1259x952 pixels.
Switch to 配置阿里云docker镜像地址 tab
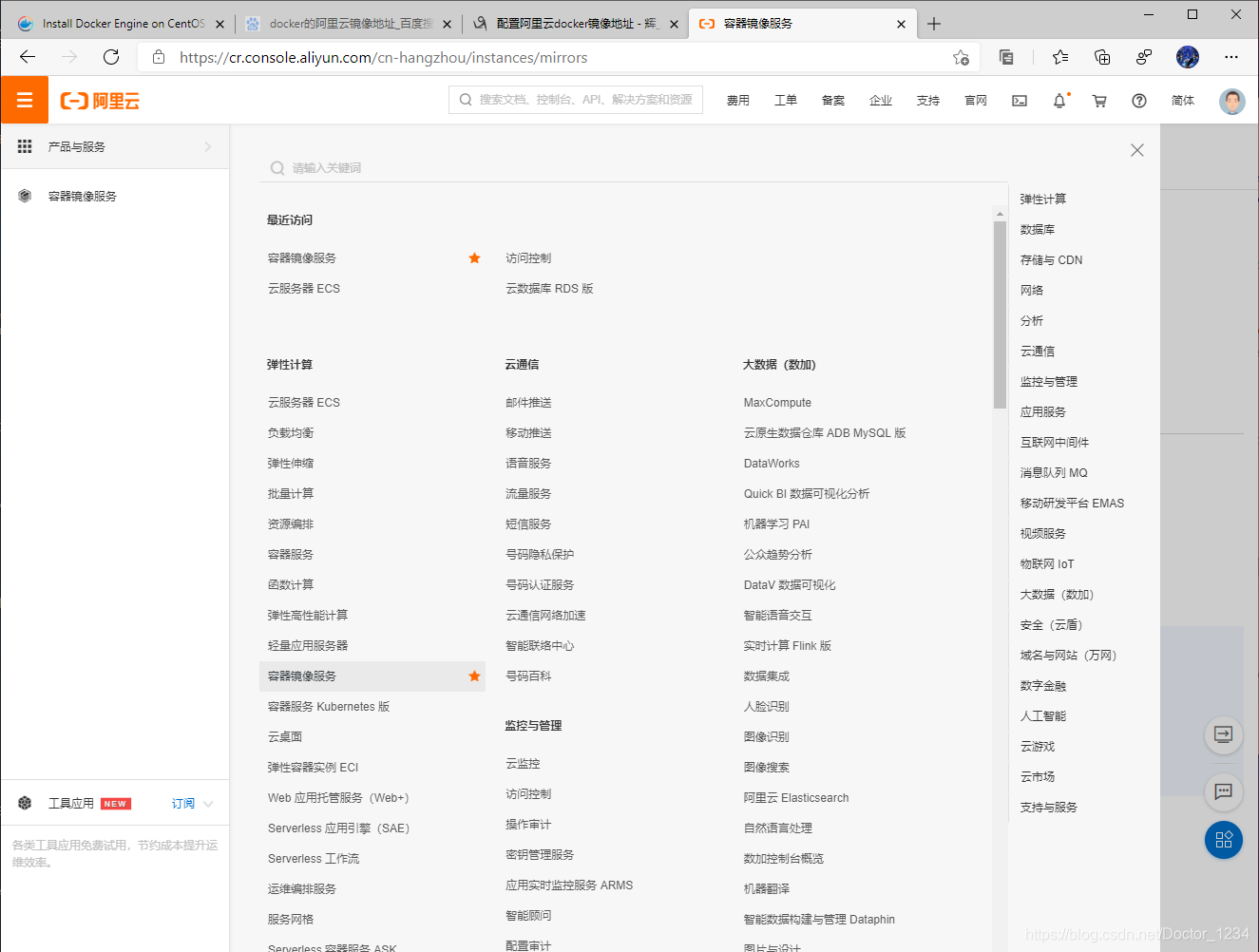(575, 24)
